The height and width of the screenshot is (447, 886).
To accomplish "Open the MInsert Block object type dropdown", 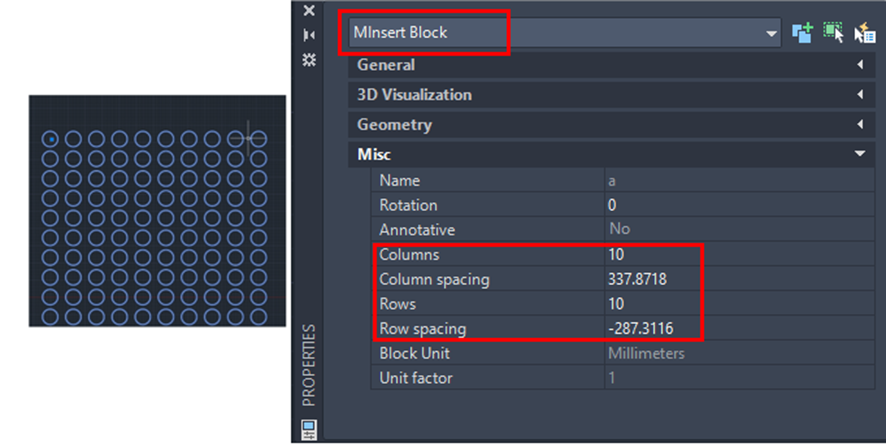I will pyautogui.click(x=771, y=33).
